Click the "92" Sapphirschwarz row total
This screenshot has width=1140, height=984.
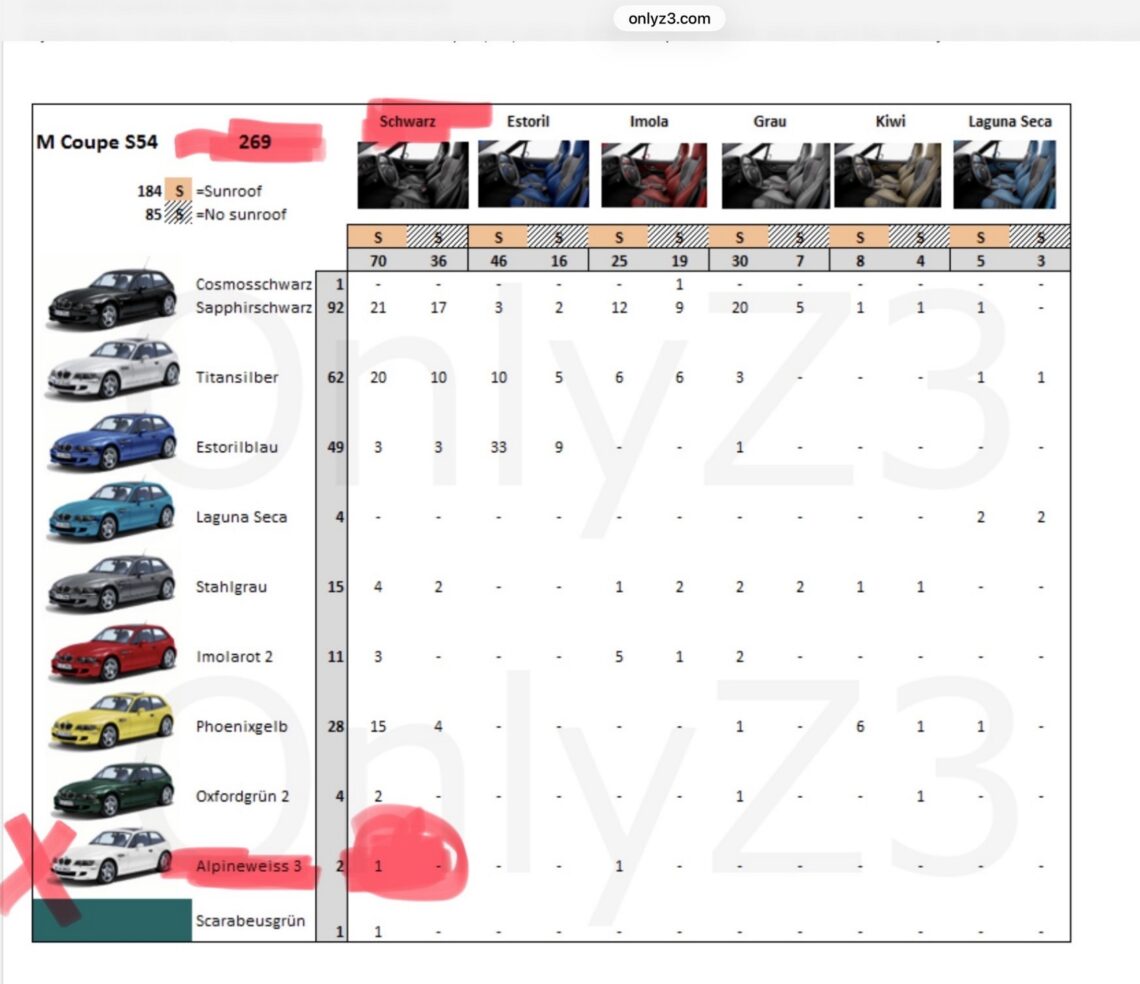pyautogui.click(x=335, y=308)
